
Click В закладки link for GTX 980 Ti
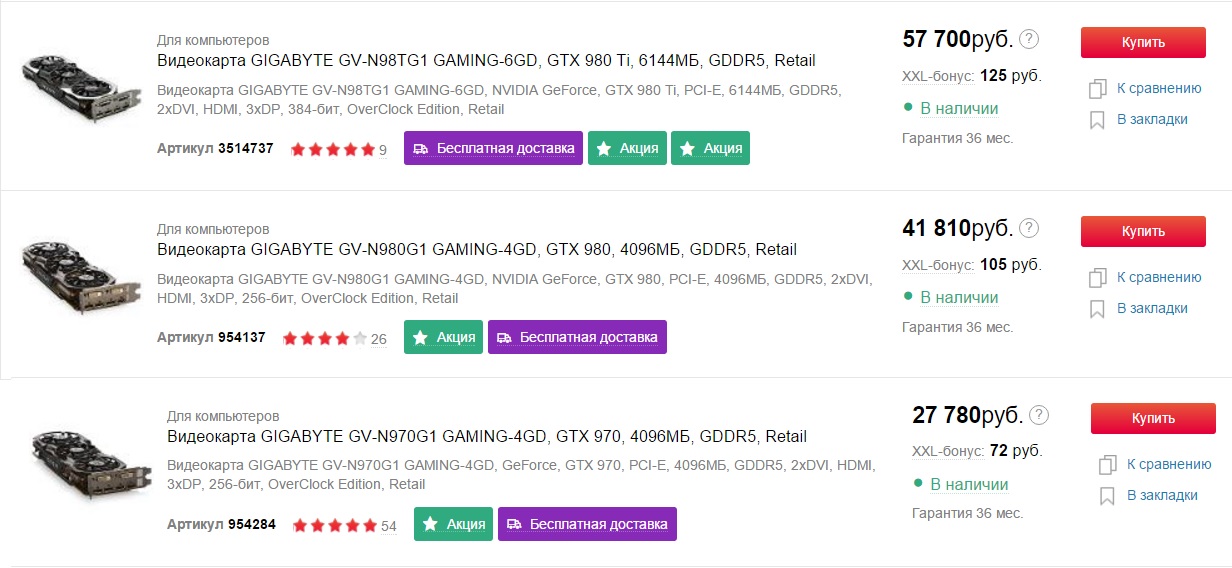click(x=1152, y=119)
